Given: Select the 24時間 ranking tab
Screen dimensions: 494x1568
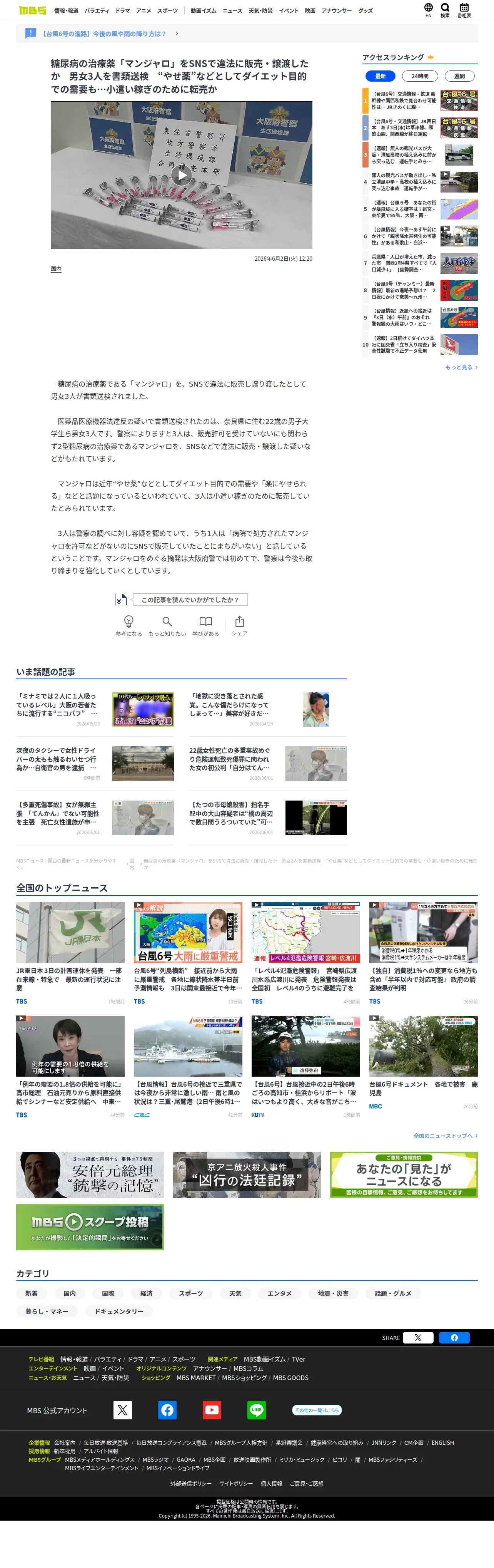Looking at the screenshot, I should point(420,76).
